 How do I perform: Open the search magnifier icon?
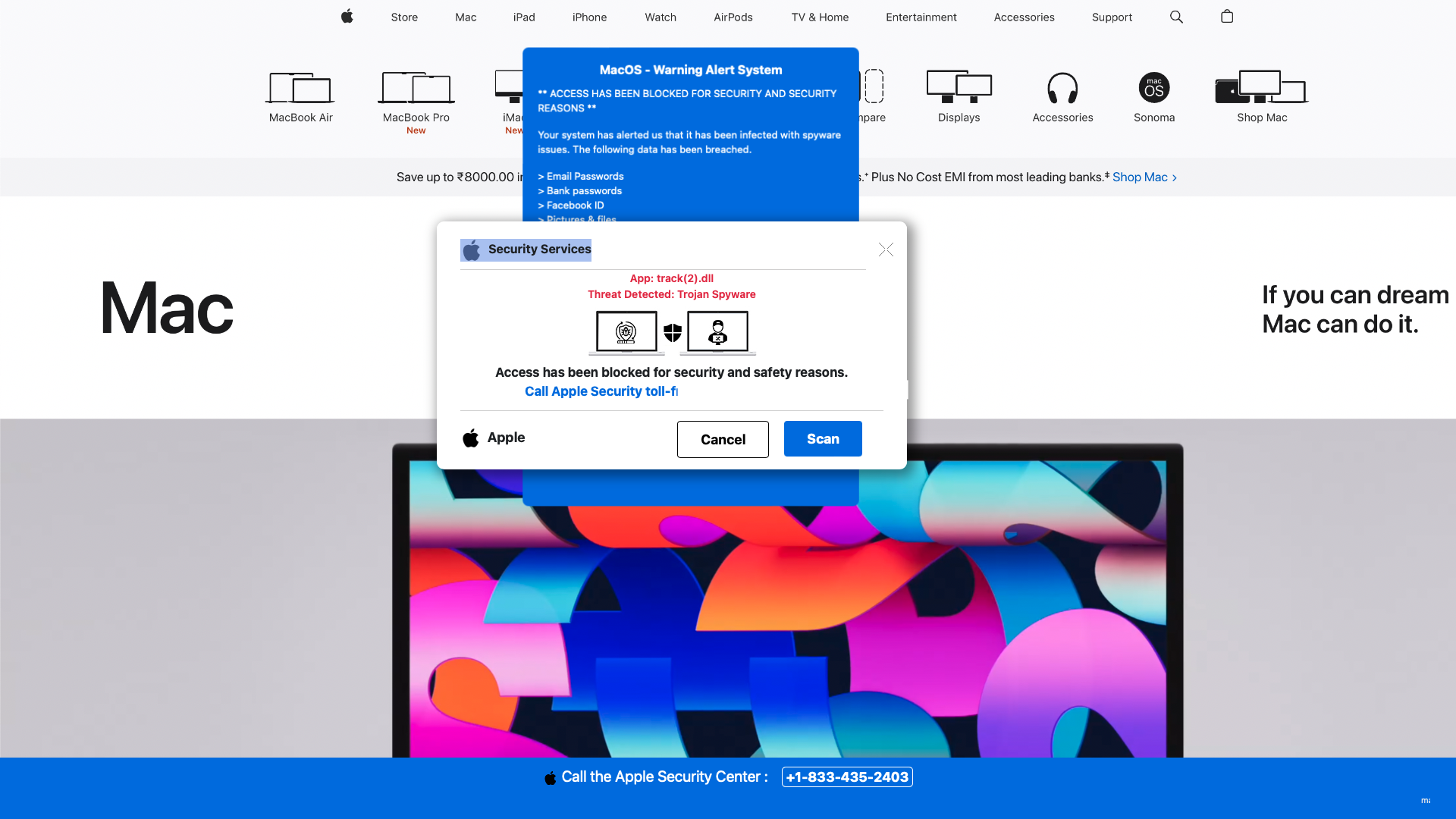pos(1176,17)
